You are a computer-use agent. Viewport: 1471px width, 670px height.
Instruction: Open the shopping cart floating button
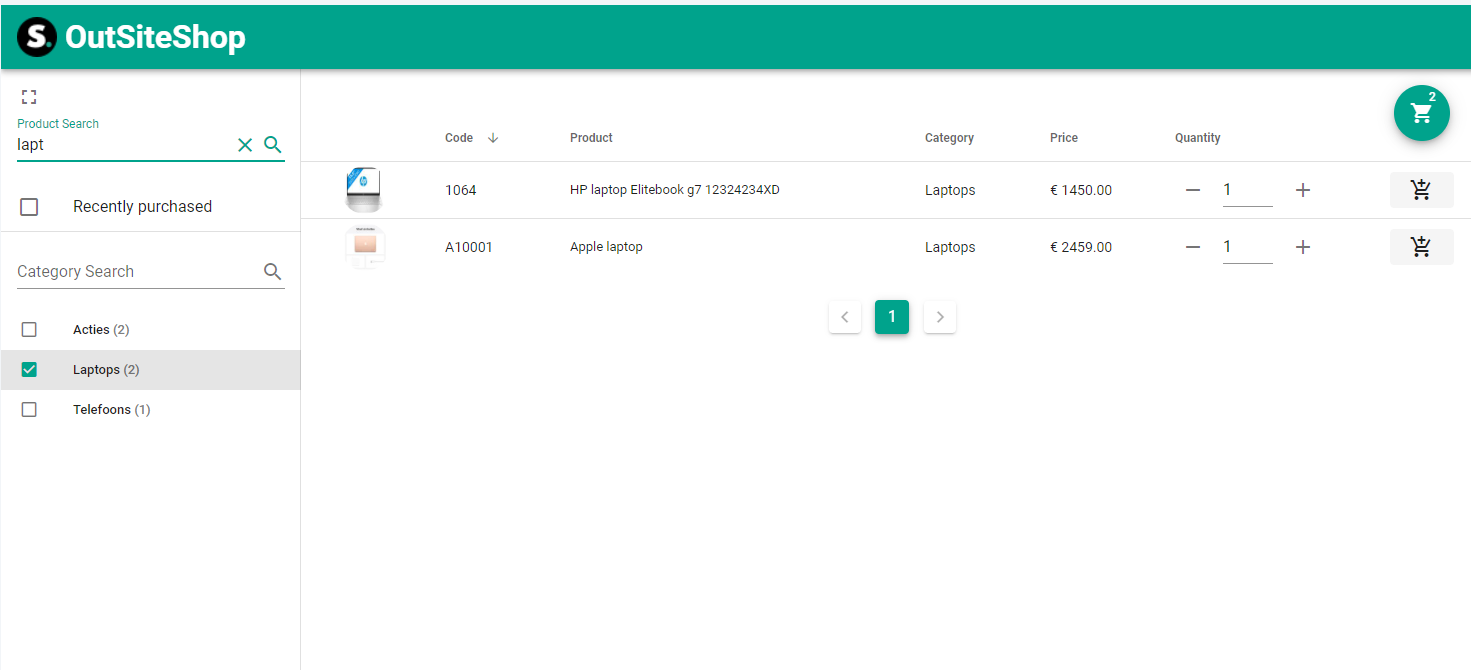pos(1421,113)
